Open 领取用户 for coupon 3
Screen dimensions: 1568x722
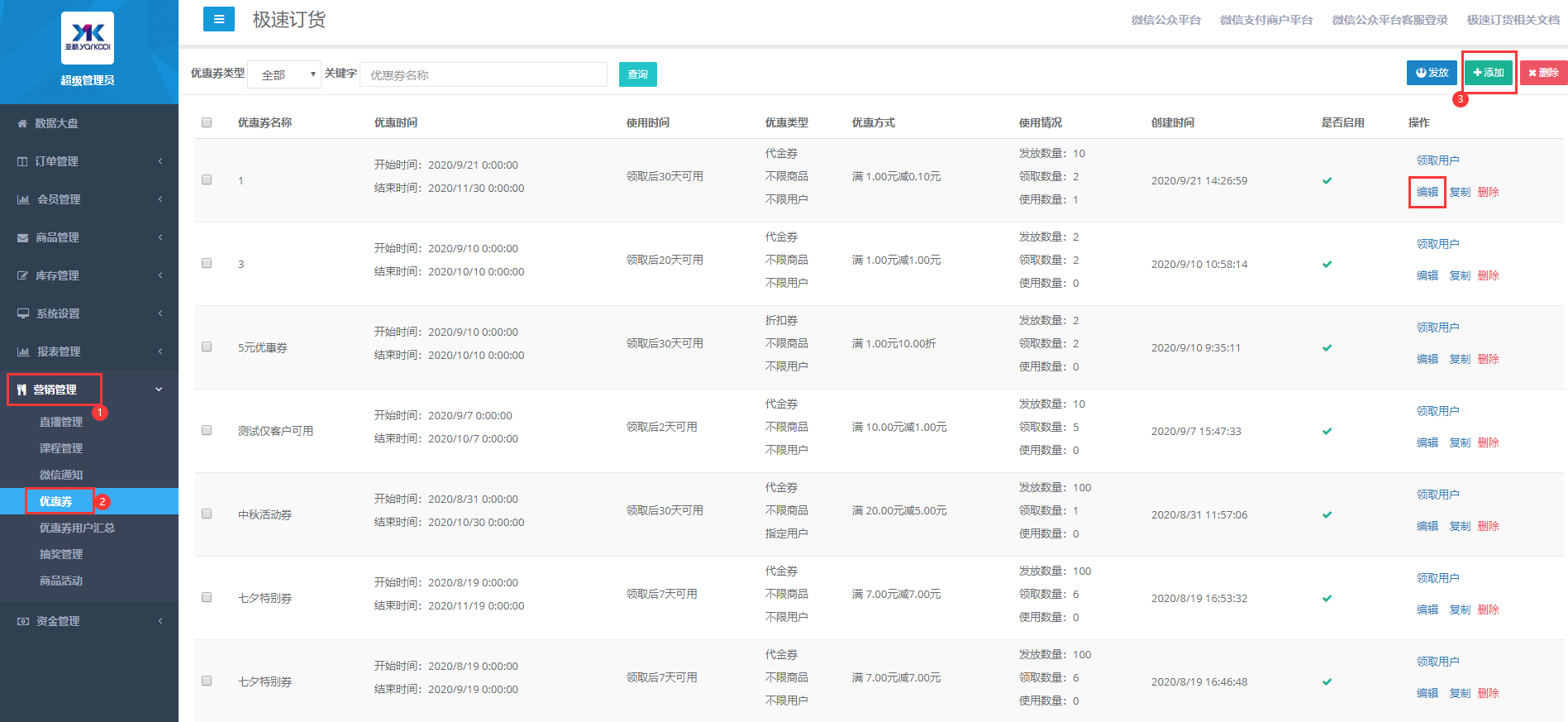point(1438,244)
